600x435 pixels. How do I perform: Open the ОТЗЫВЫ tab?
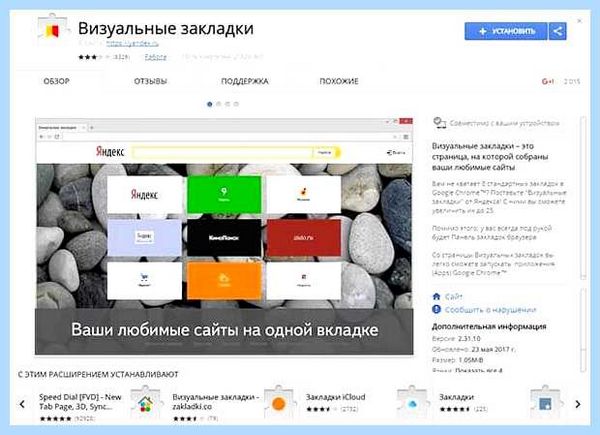click(x=151, y=81)
